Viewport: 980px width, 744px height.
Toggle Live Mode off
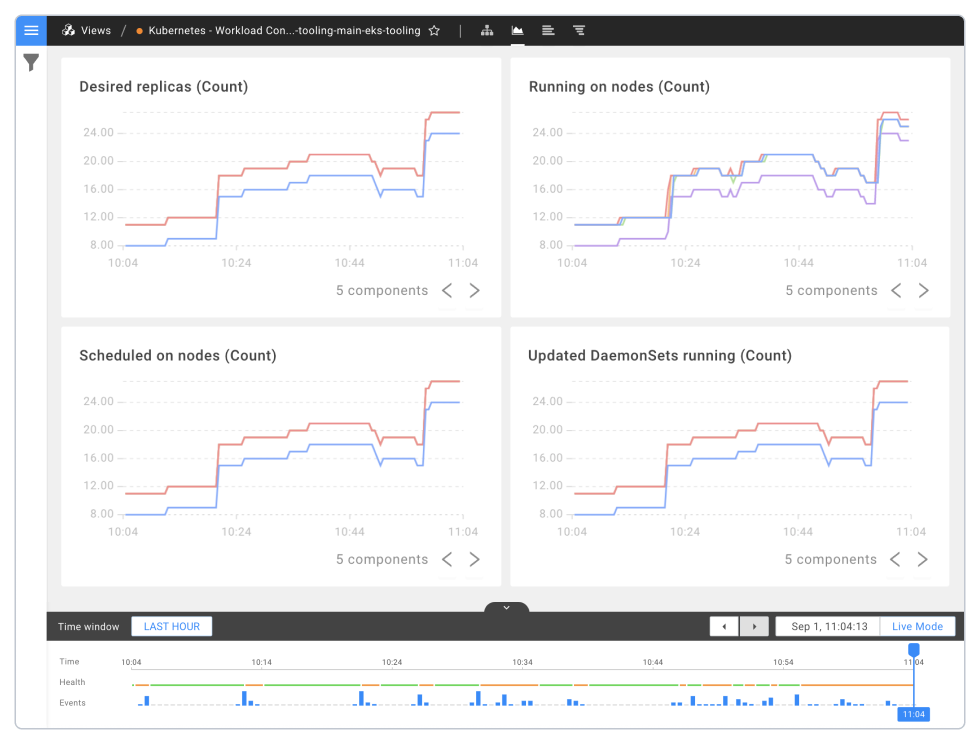coord(917,626)
